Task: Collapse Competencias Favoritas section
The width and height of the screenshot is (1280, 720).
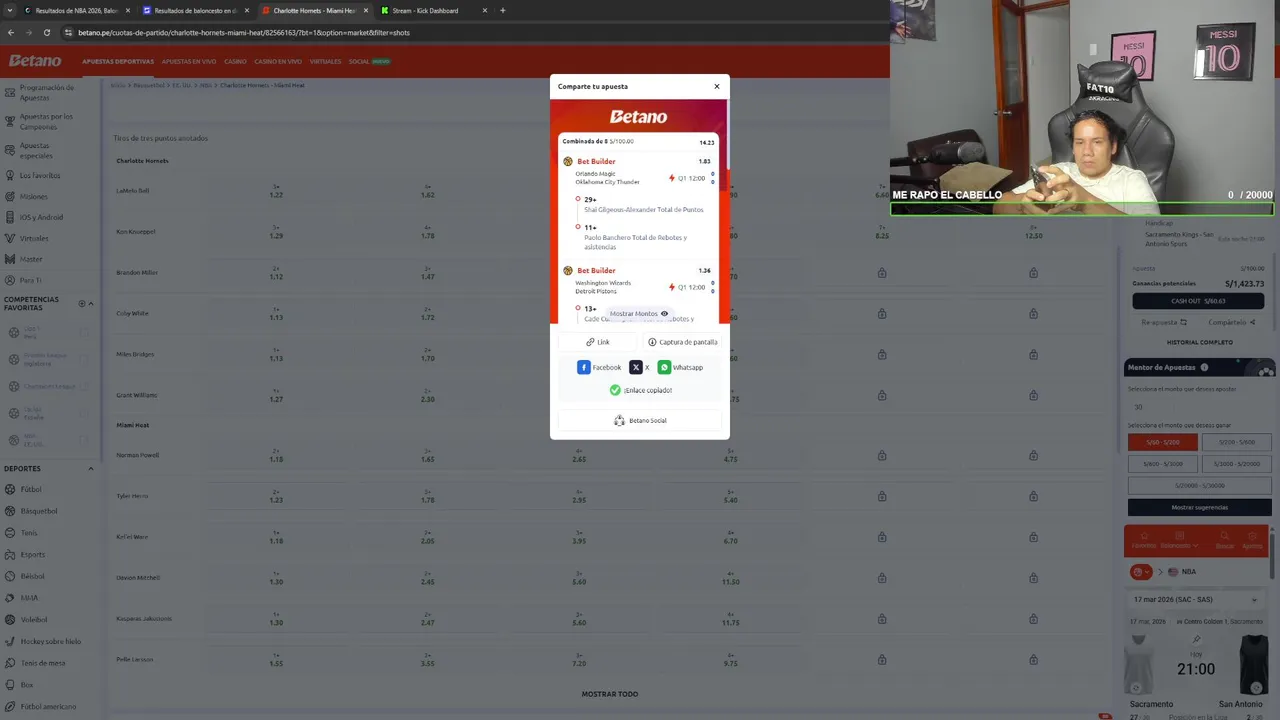Action: pyautogui.click(x=91, y=303)
